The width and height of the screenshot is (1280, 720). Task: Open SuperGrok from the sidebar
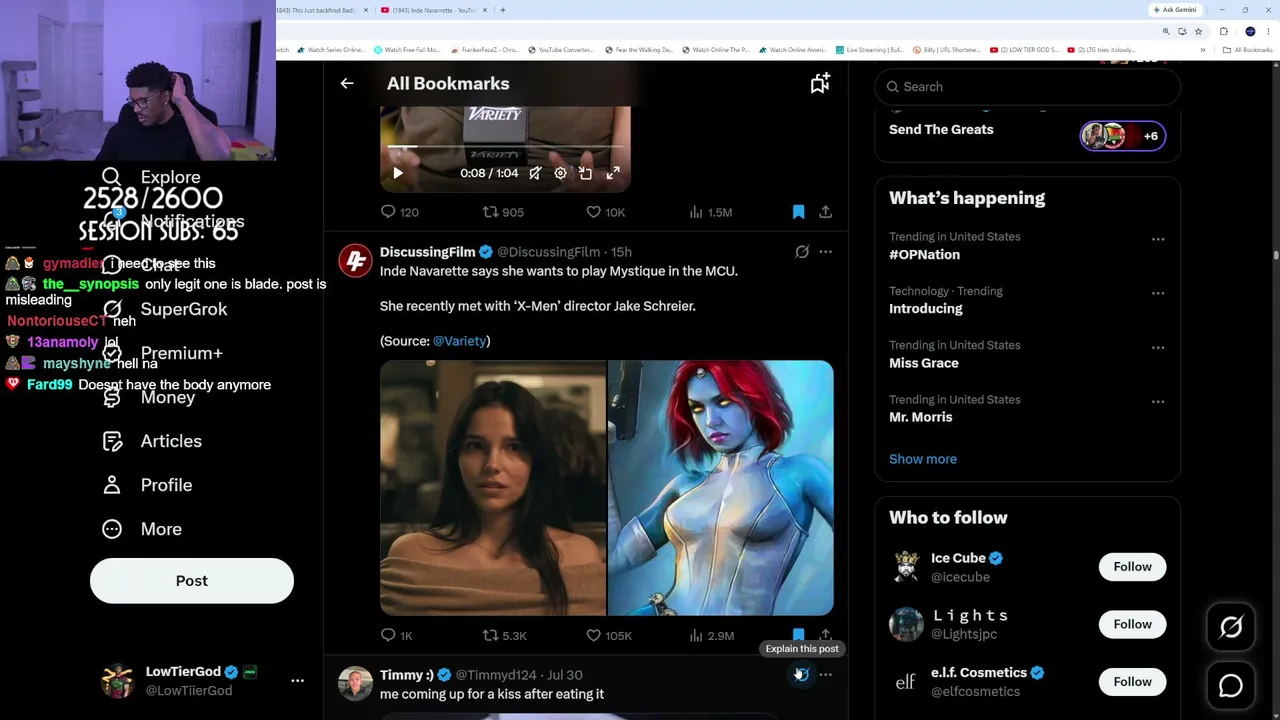pyautogui.click(x=165, y=309)
